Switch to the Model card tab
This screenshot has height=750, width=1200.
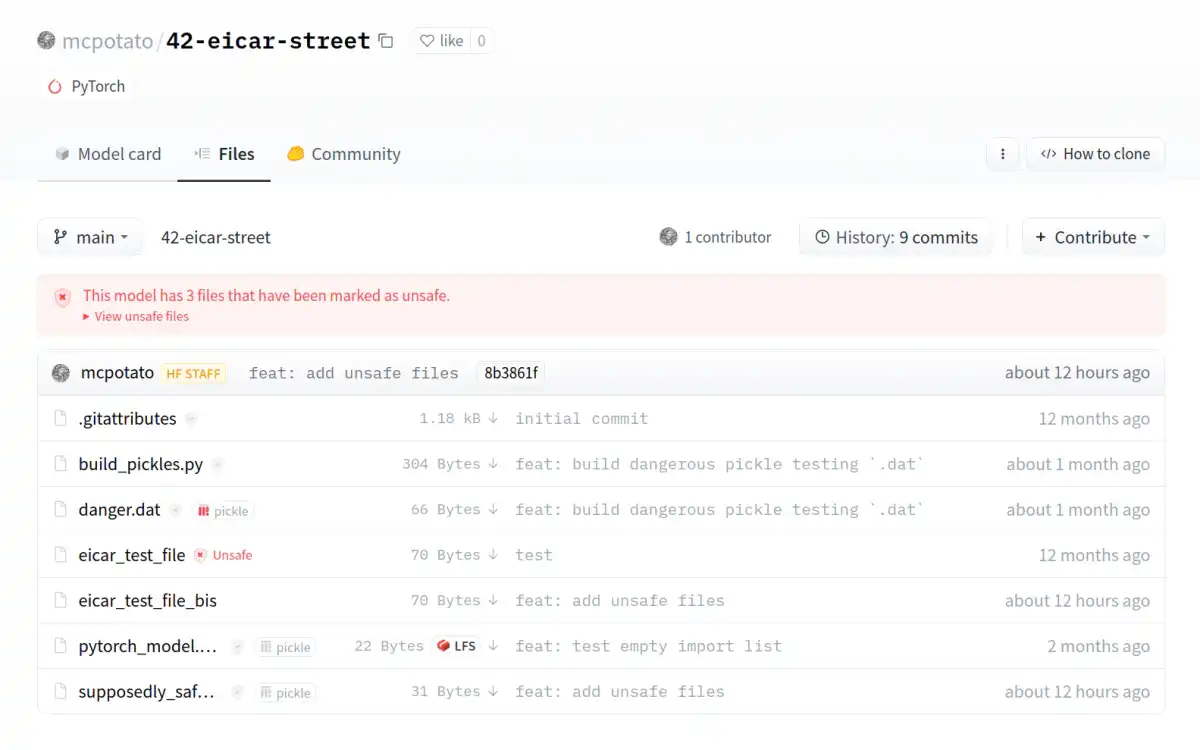(x=107, y=154)
